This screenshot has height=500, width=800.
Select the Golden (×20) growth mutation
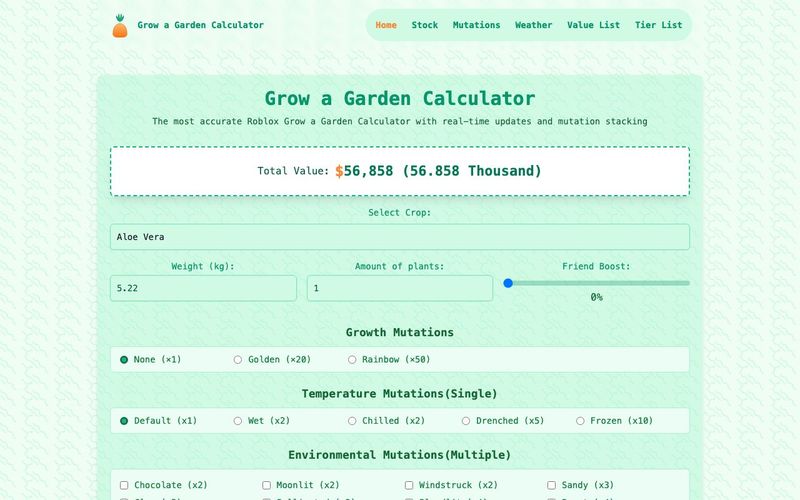238,360
